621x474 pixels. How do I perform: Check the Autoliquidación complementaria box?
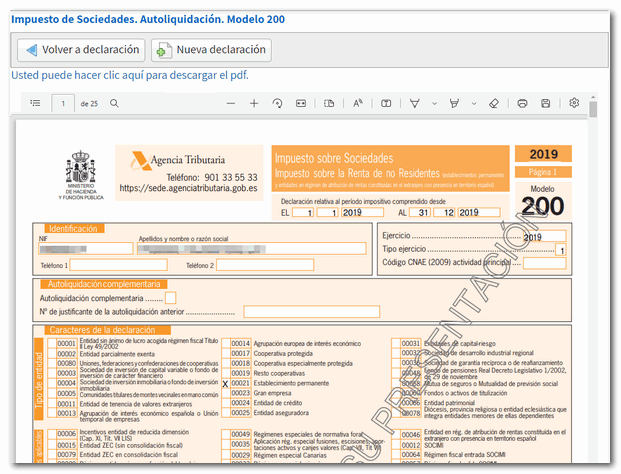tap(171, 297)
